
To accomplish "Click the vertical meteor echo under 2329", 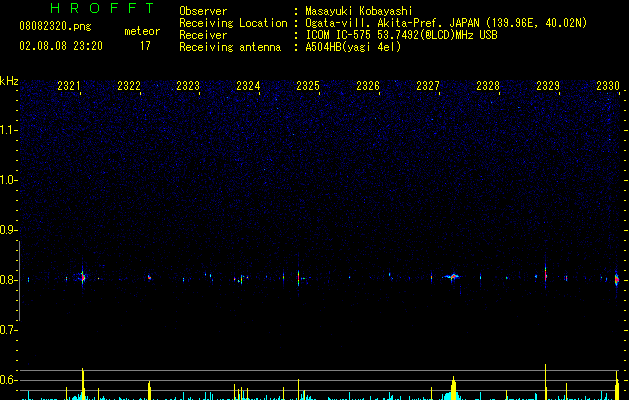I will 546,274.
